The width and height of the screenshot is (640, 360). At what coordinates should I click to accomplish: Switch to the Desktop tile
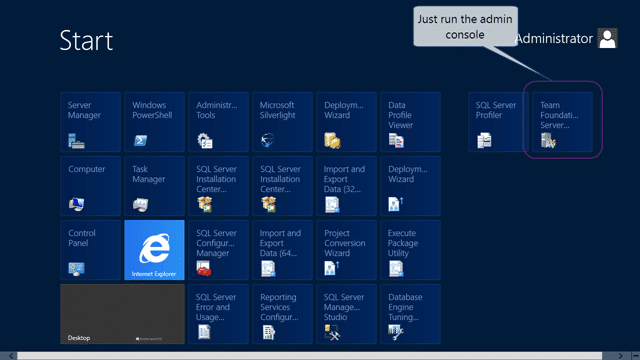(x=122, y=314)
